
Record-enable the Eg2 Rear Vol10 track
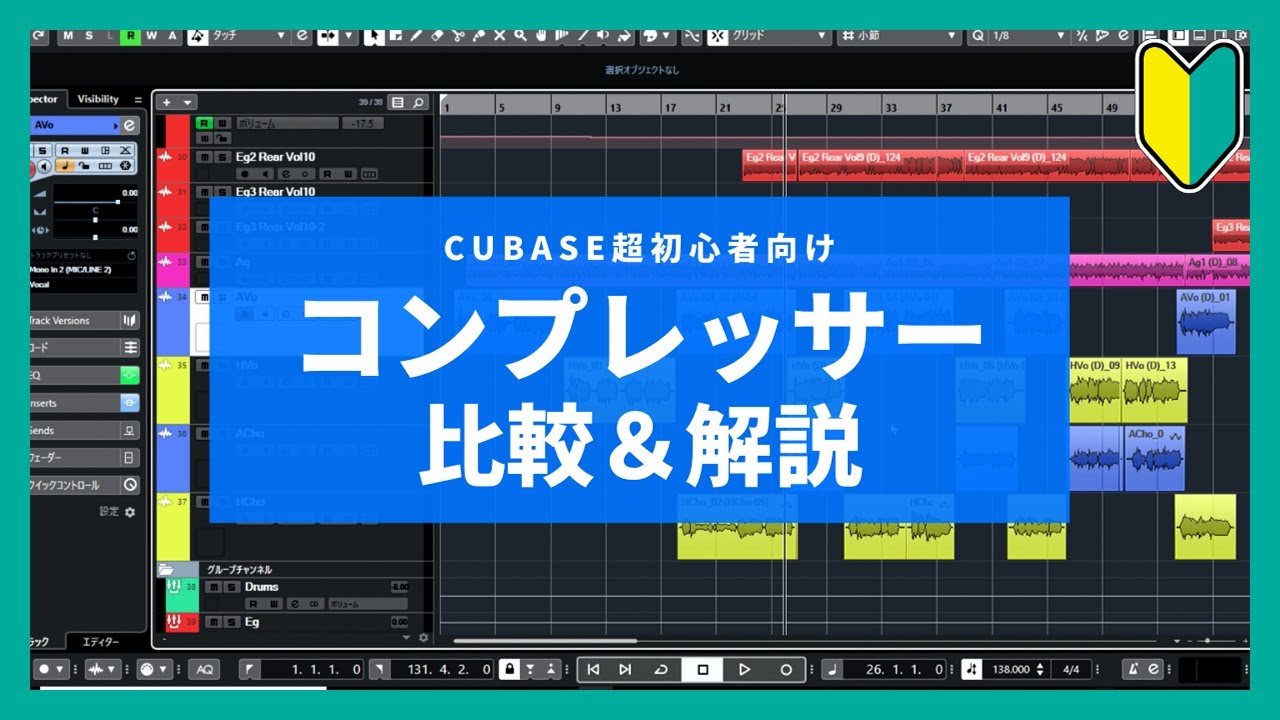[243, 174]
